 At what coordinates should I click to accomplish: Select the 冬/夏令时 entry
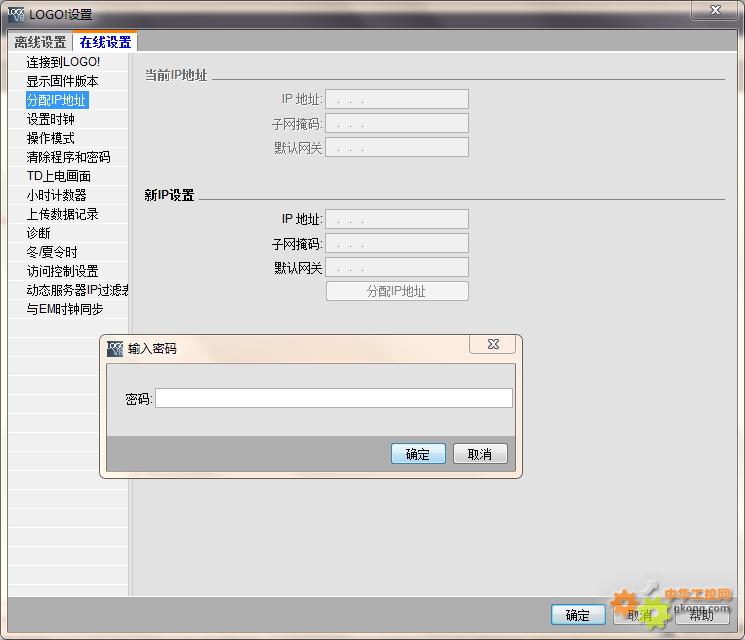coord(52,252)
